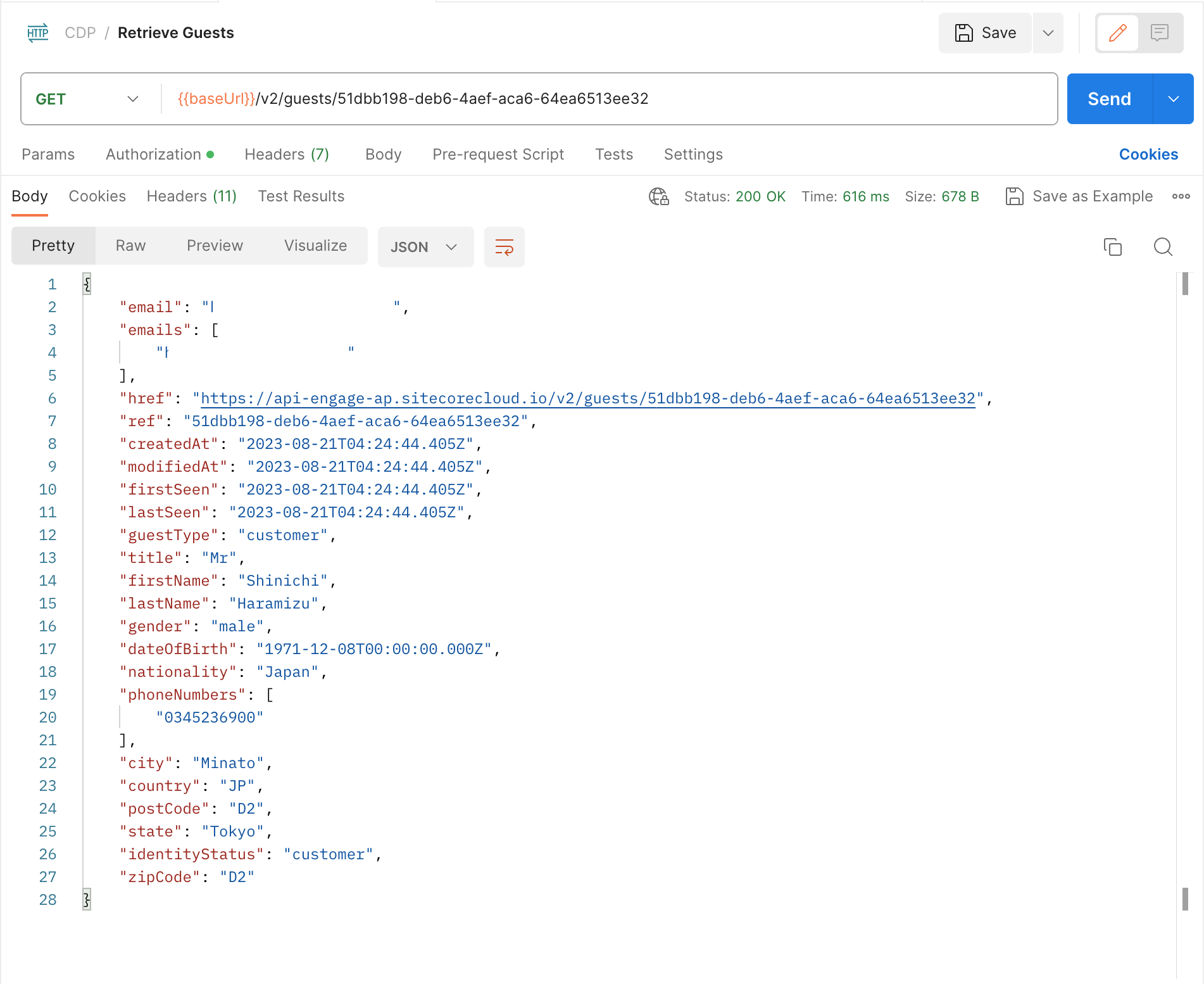Switch to edit mode pencil icon
This screenshot has width=1204, height=984.
[1118, 33]
